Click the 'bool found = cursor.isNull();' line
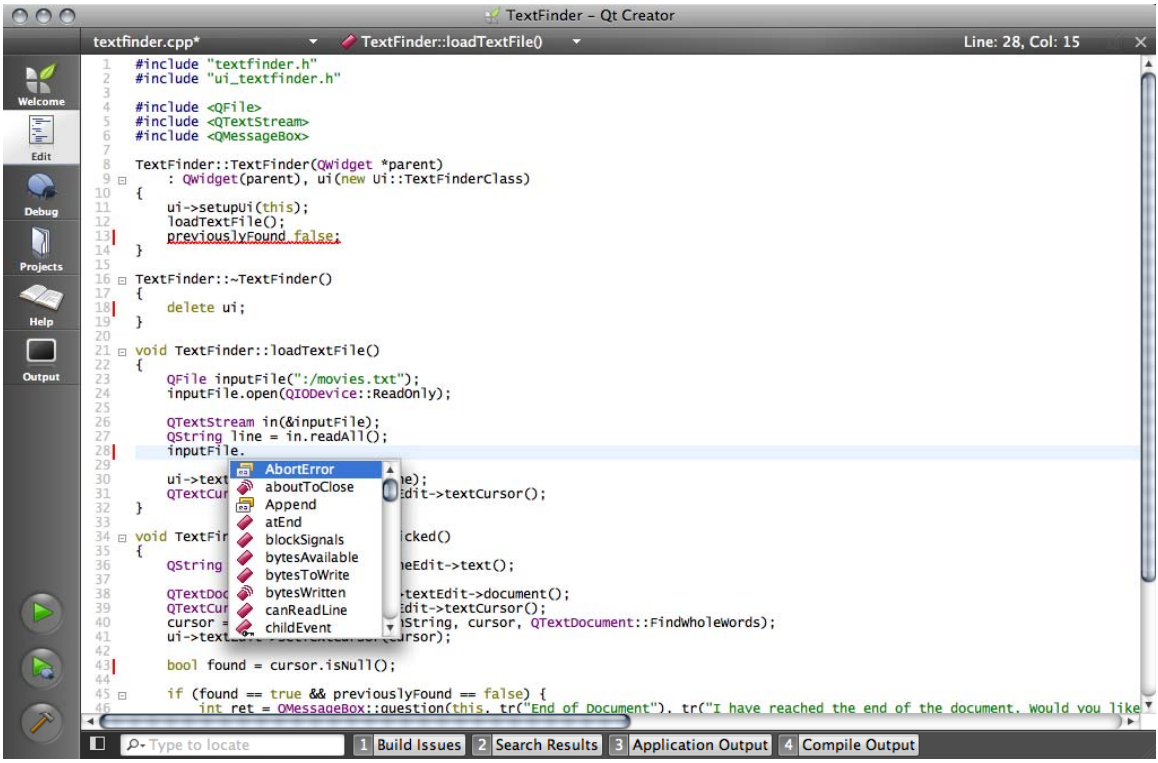Viewport: 1158px width, 763px height. pyautogui.click(x=281, y=666)
